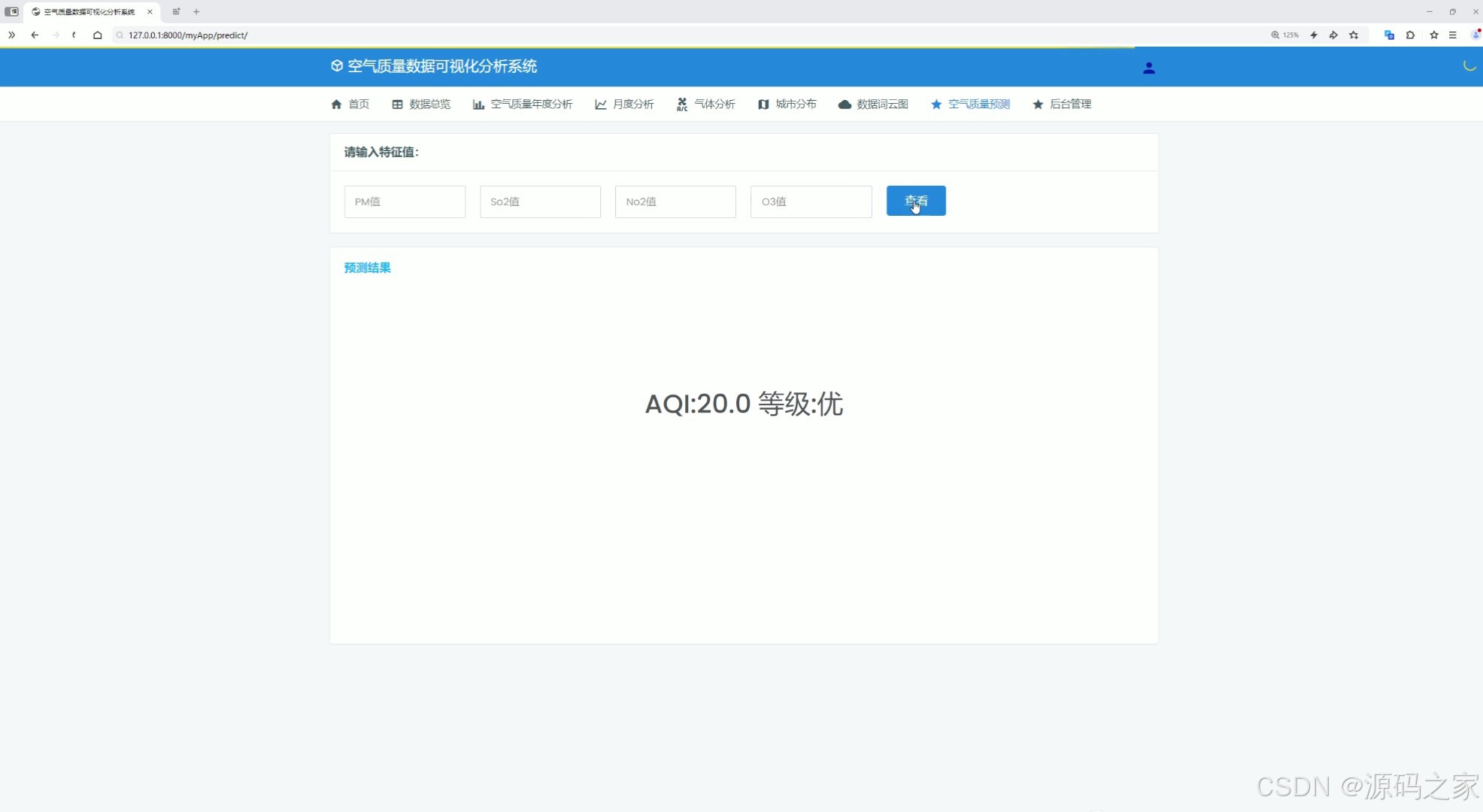Click the home icon beside 首页

(336, 105)
